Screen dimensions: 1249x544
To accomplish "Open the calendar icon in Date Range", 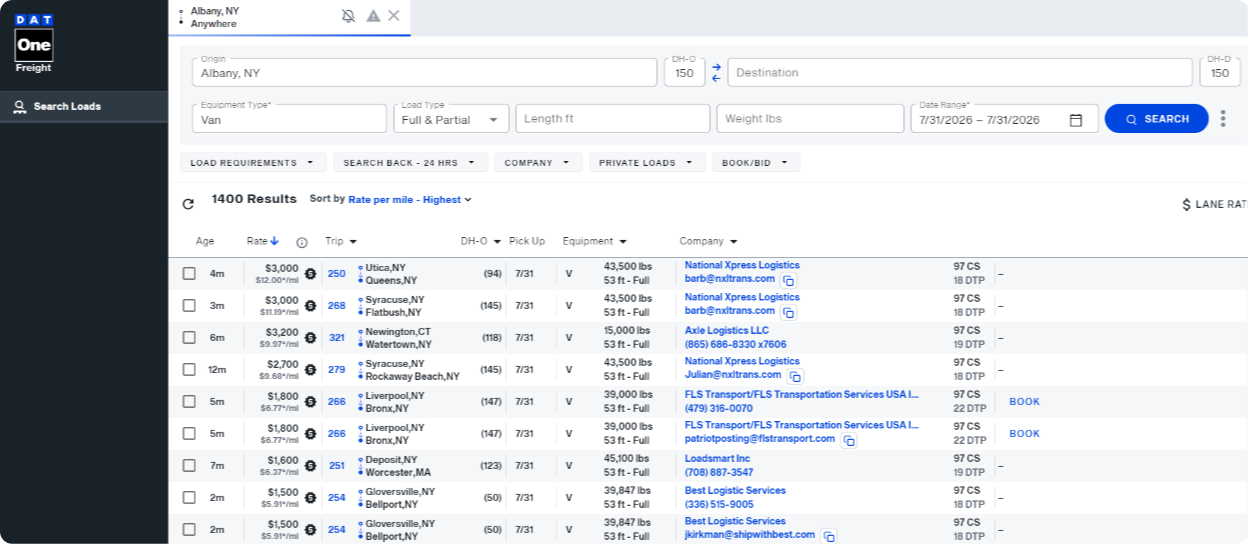I will click(1076, 120).
